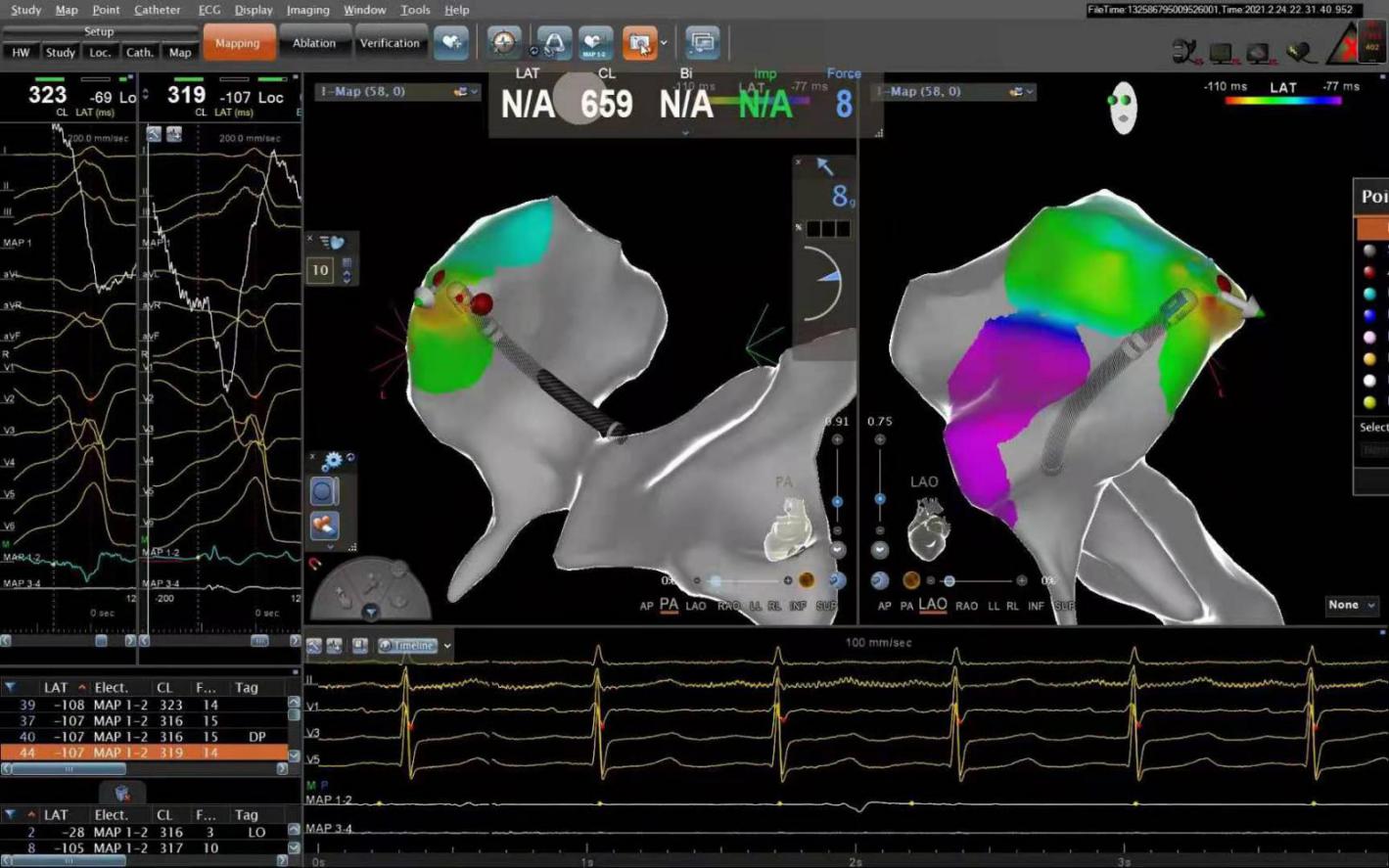The height and width of the screenshot is (868, 1389).
Task: Click the highlighted orange screenshot toolbar icon
Action: pyautogui.click(x=639, y=43)
